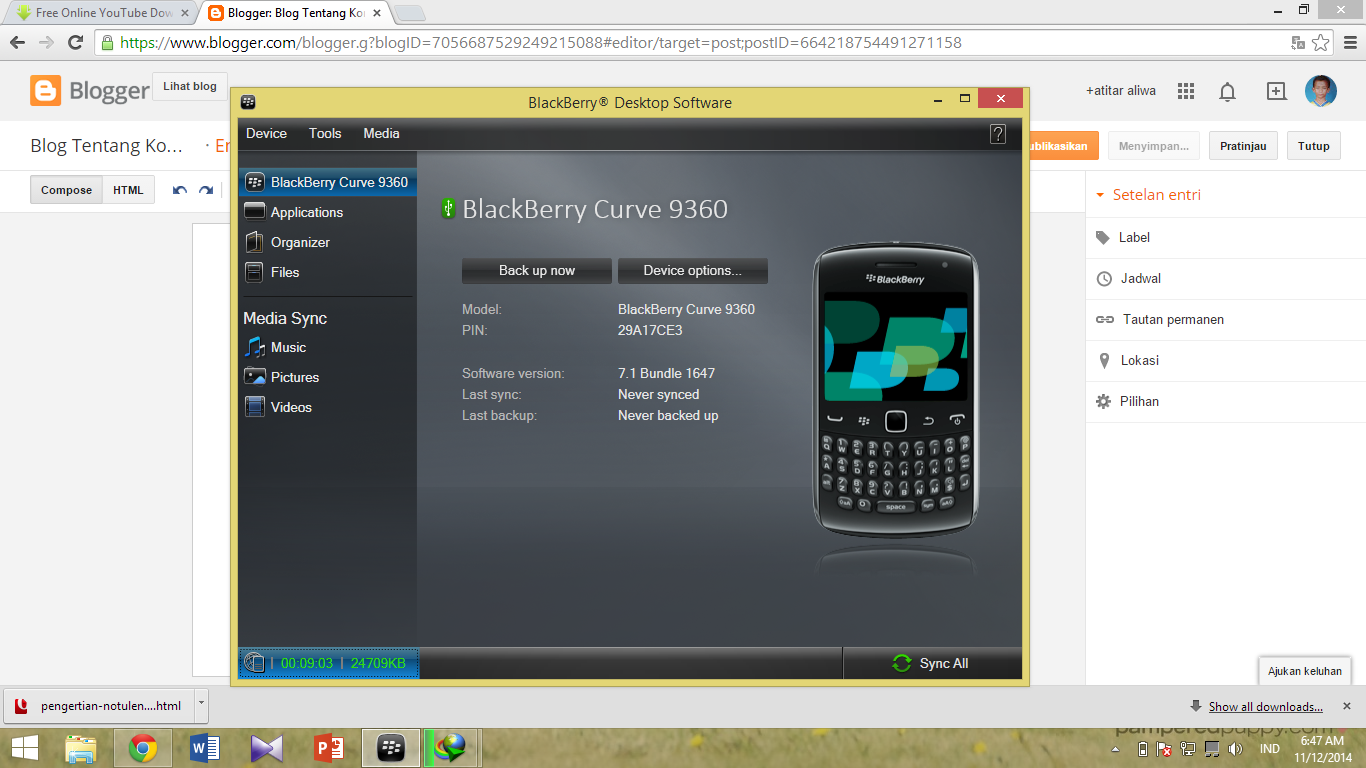Click the Show all downloads link
This screenshot has width=1366, height=768.
click(x=1265, y=706)
